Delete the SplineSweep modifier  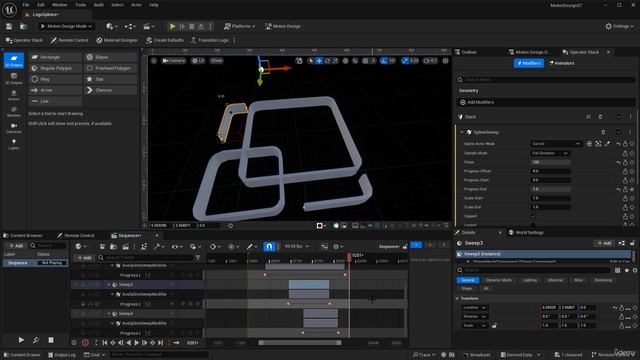pos(603,132)
